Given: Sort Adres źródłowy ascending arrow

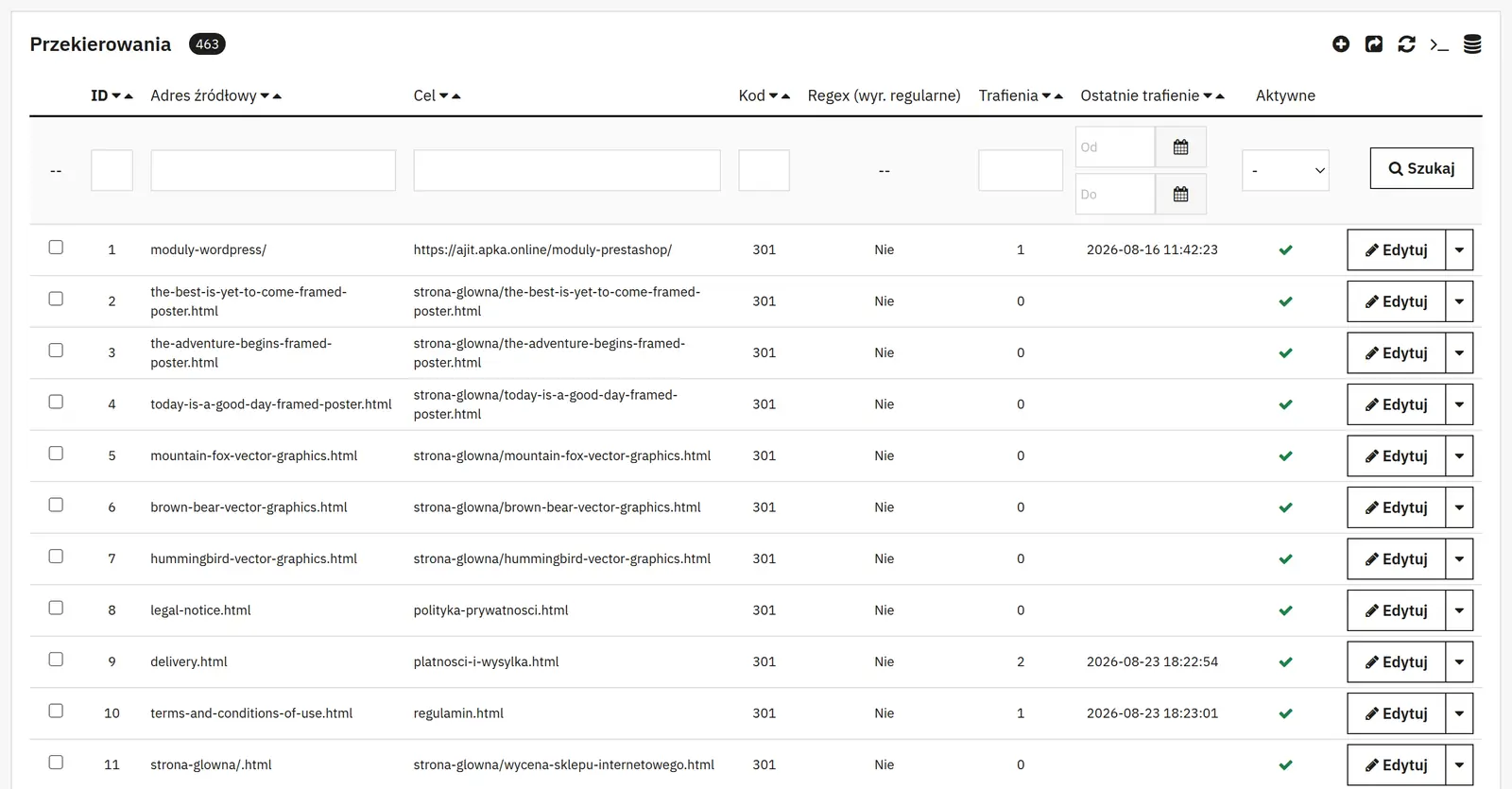Looking at the screenshot, I should (x=277, y=96).
